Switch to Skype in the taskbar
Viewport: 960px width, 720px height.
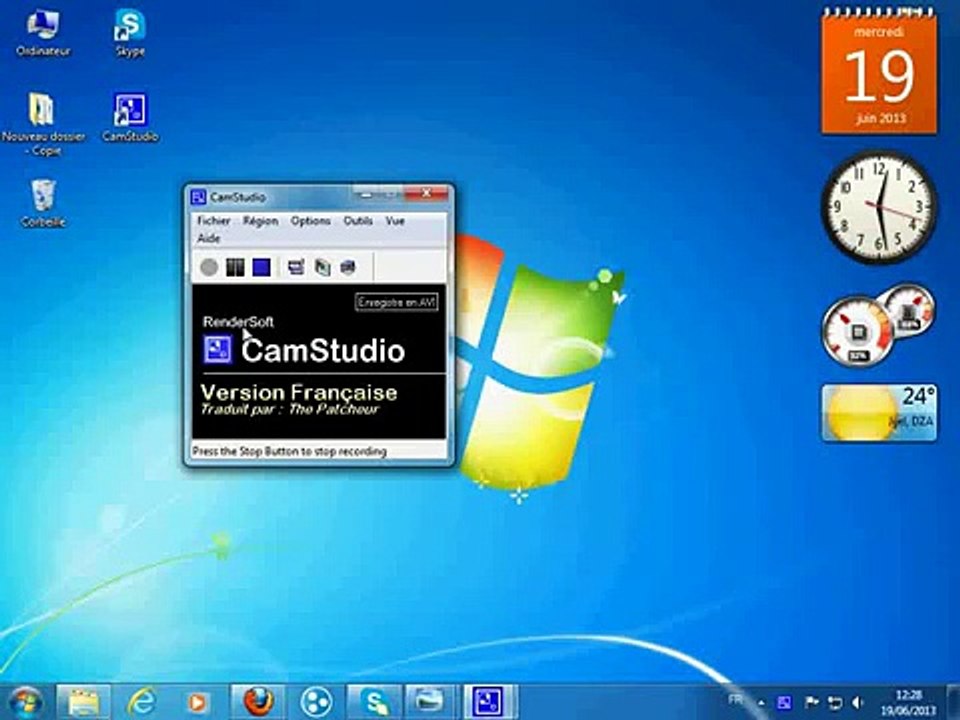coord(375,702)
